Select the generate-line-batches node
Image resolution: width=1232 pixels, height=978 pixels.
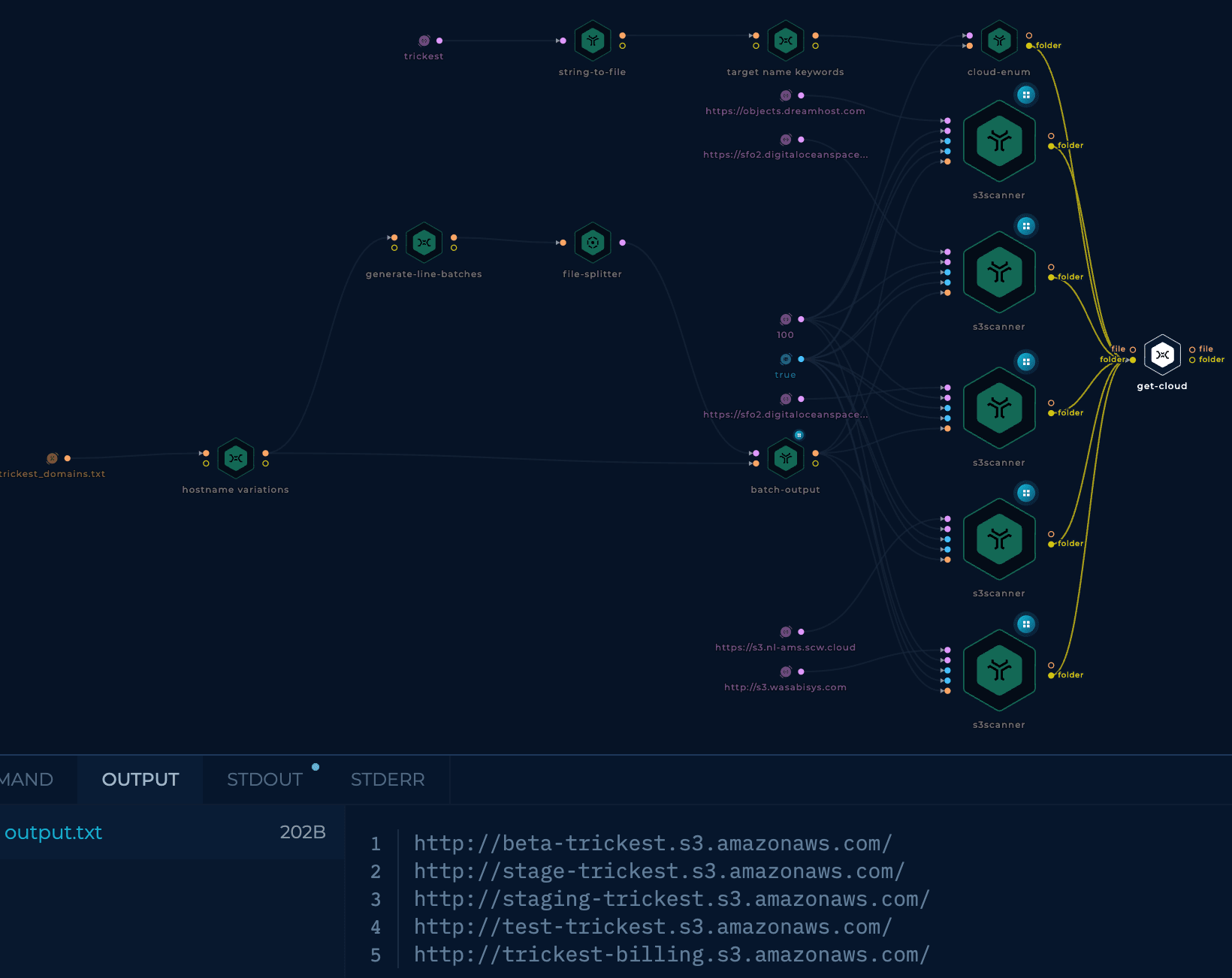tap(424, 243)
